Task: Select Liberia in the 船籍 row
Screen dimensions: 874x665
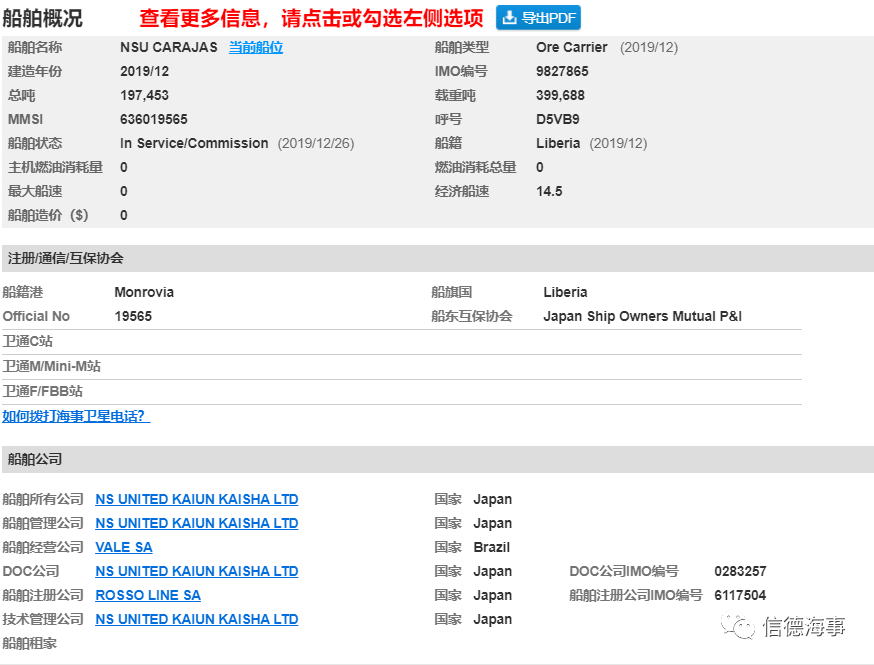Action: [558, 143]
